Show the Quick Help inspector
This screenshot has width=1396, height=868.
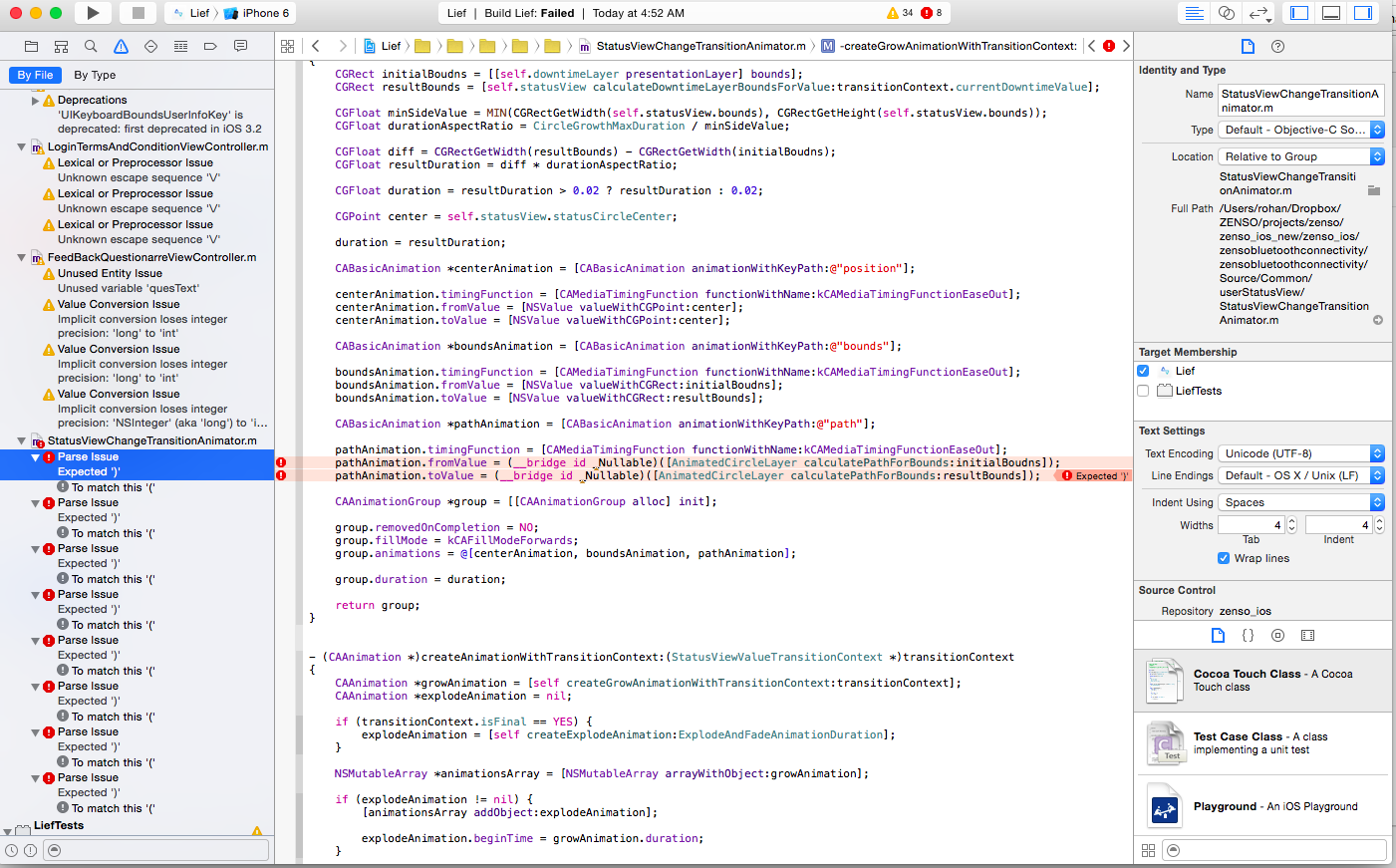[1278, 46]
